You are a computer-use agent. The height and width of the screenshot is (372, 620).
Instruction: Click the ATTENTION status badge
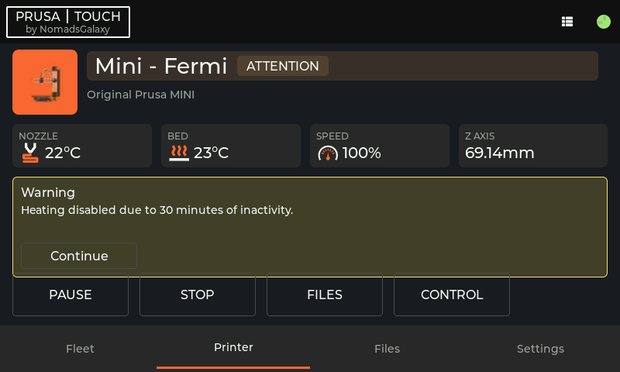(x=282, y=66)
